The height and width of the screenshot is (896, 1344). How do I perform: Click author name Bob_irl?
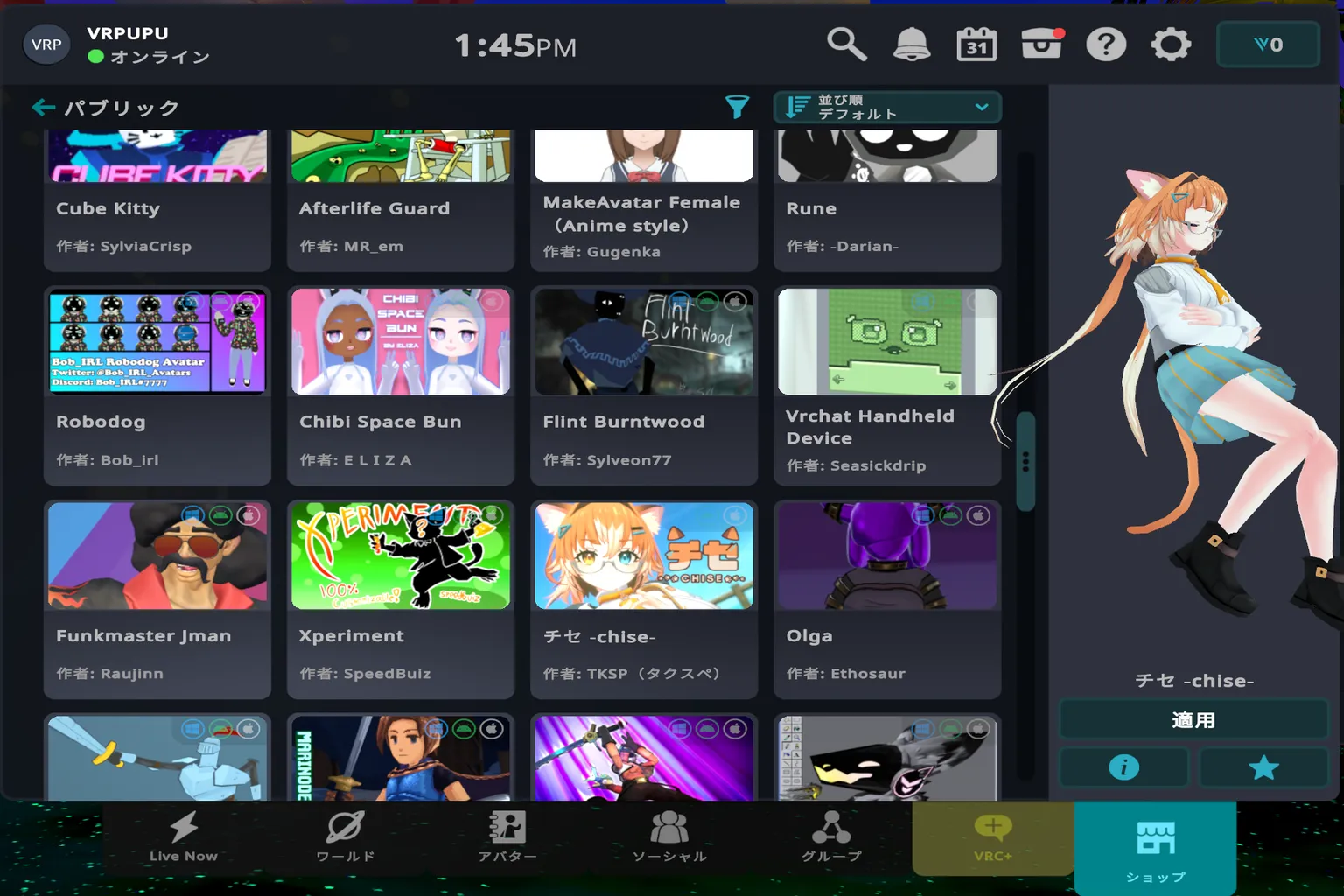129,459
